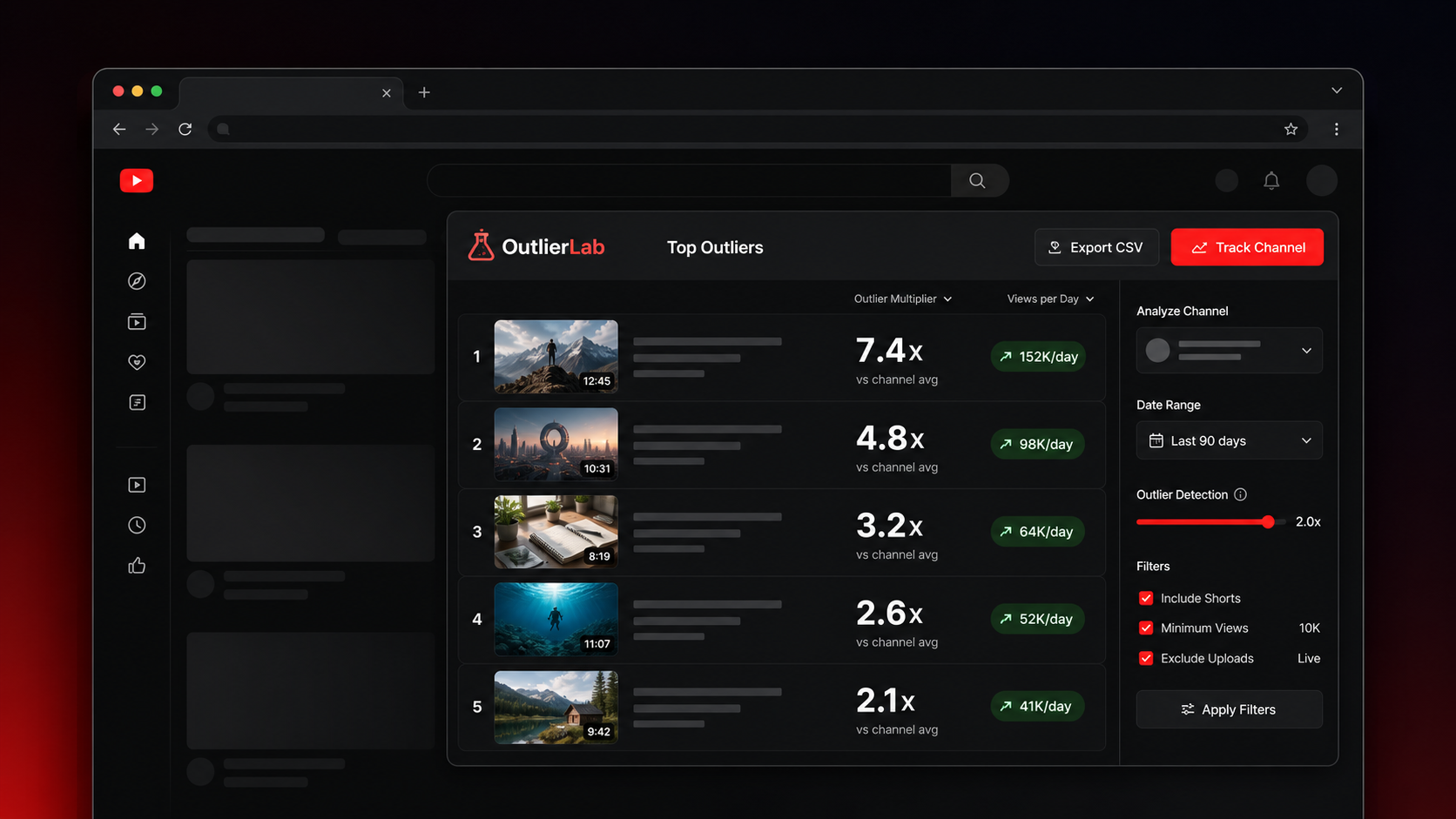Image resolution: width=1456 pixels, height=819 pixels.
Task: Open the Last 90 days dropdown
Action: (1230, 440)
